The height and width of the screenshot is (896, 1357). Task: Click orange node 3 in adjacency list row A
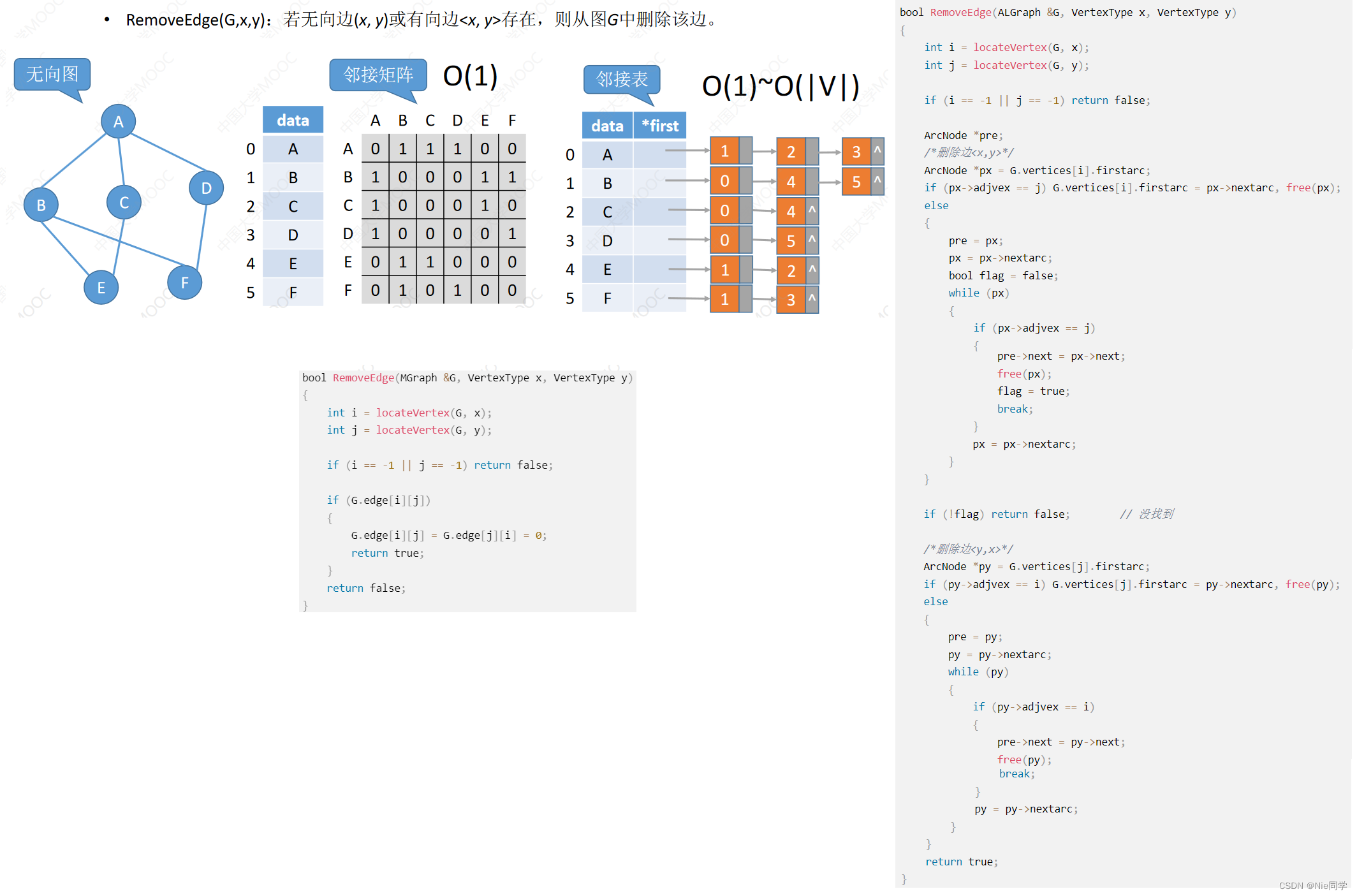(x=856, y=152)
